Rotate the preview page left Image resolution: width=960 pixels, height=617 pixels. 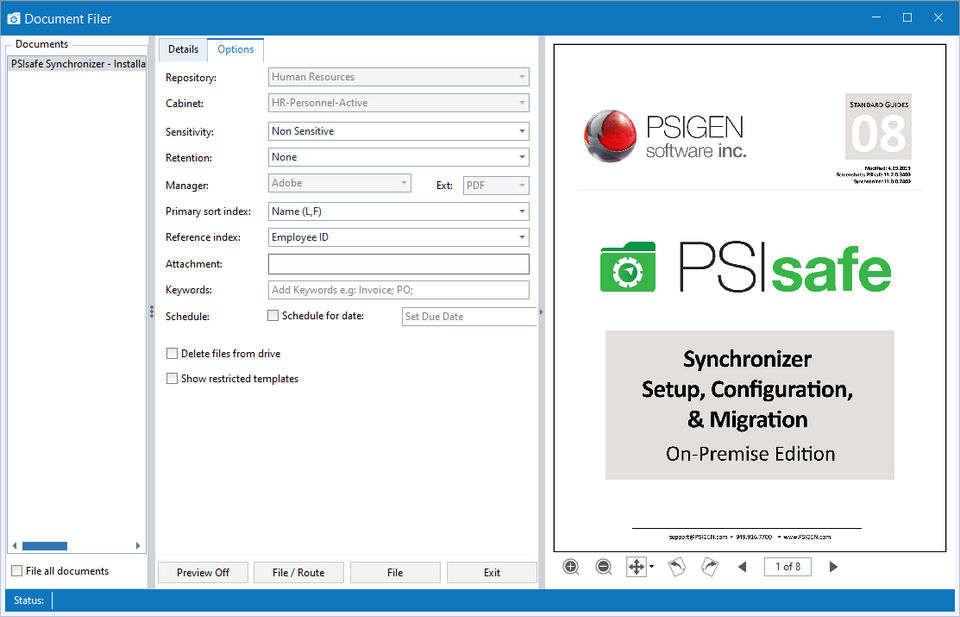pyautogui.click(x=677, y=567)
